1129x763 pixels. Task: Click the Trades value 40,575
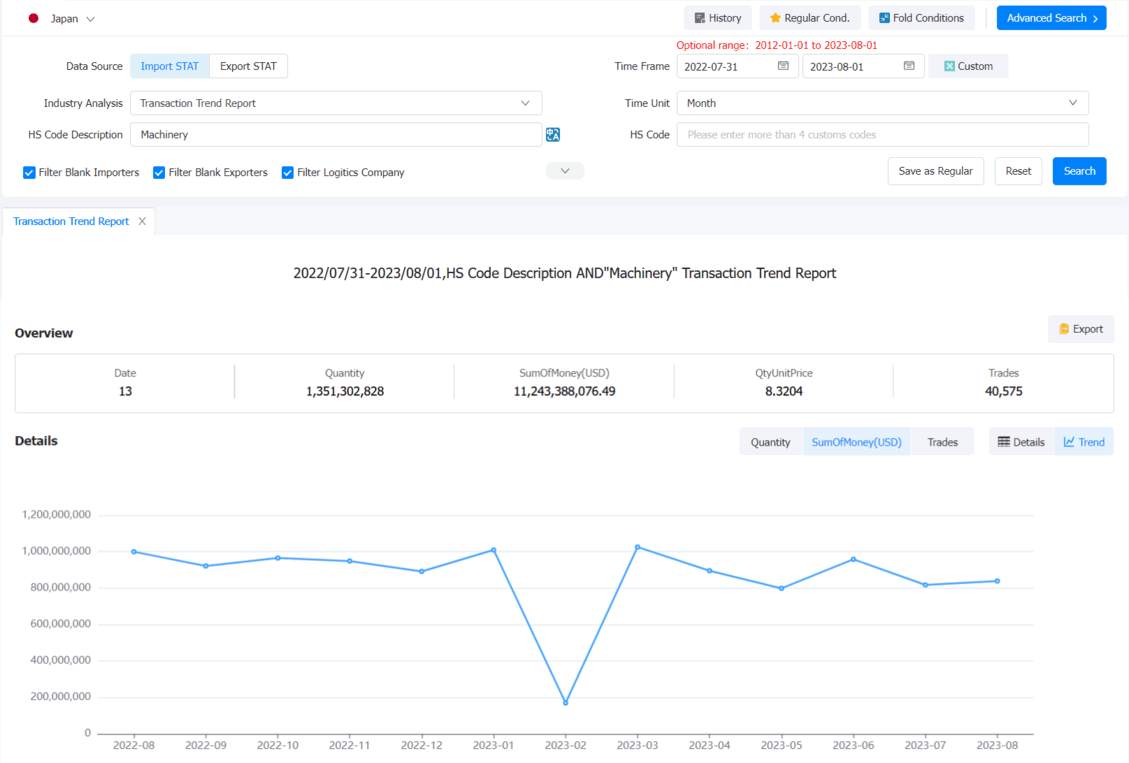[1003, 392]
